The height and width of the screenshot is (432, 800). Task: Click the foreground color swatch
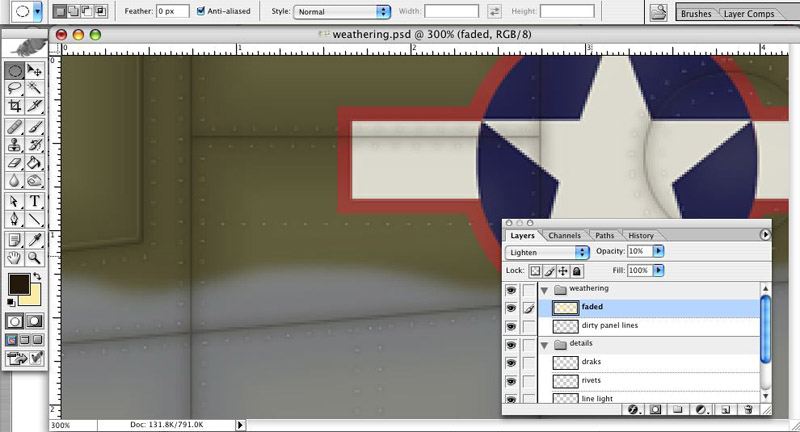pyautogui.click(x=19, y=284)
